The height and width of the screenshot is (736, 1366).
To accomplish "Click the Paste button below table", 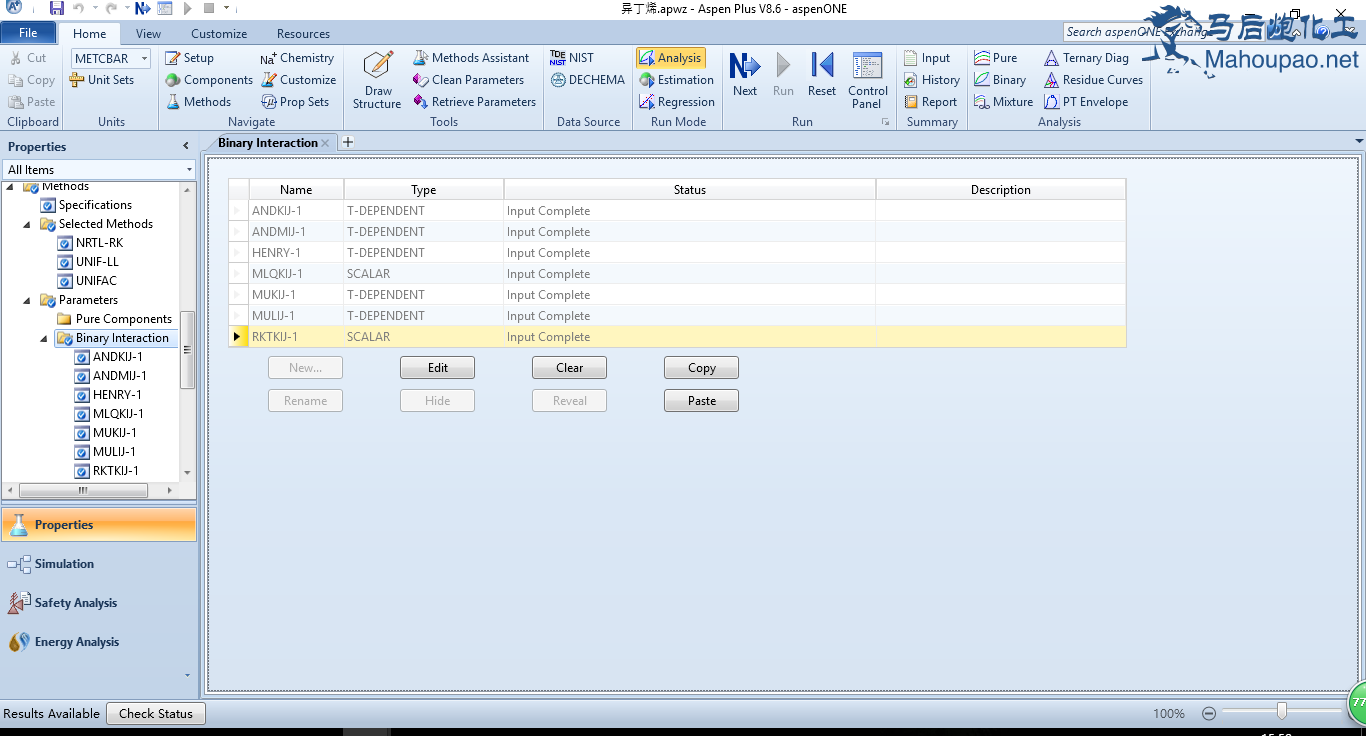I will [x=701, y=401].
